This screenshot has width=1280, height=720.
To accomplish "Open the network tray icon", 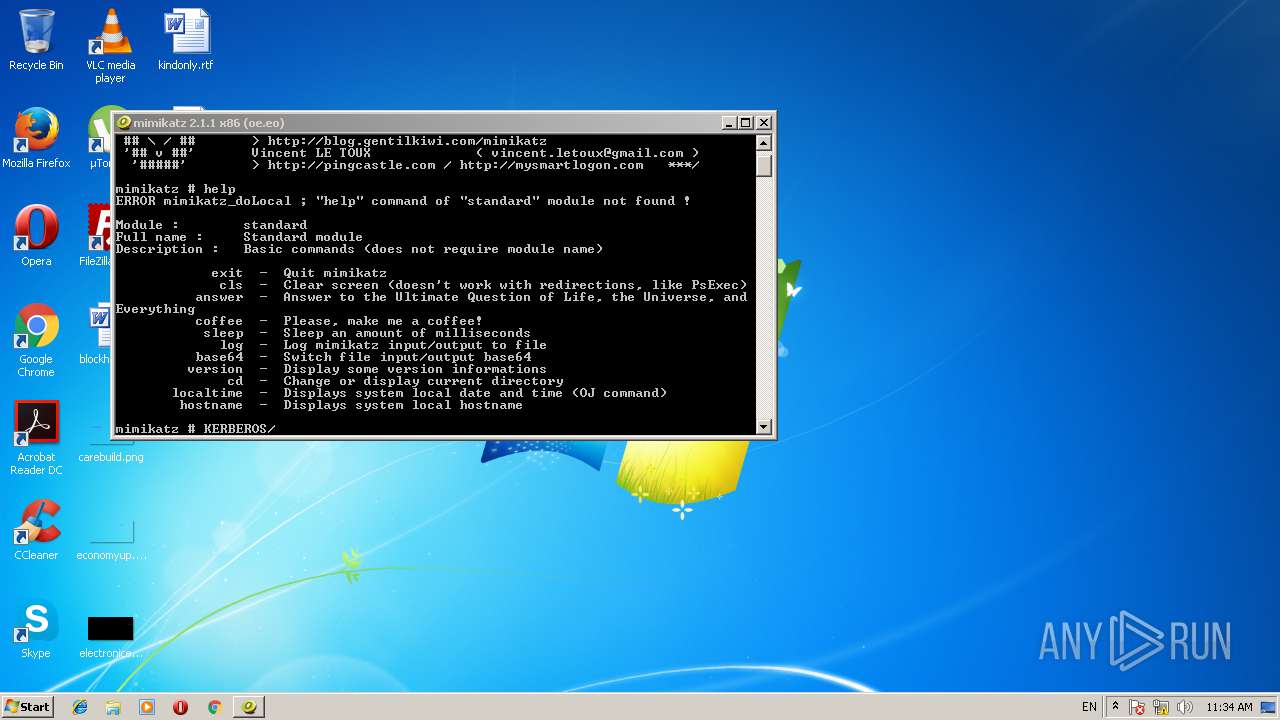I will click(x=1161, y=707).
